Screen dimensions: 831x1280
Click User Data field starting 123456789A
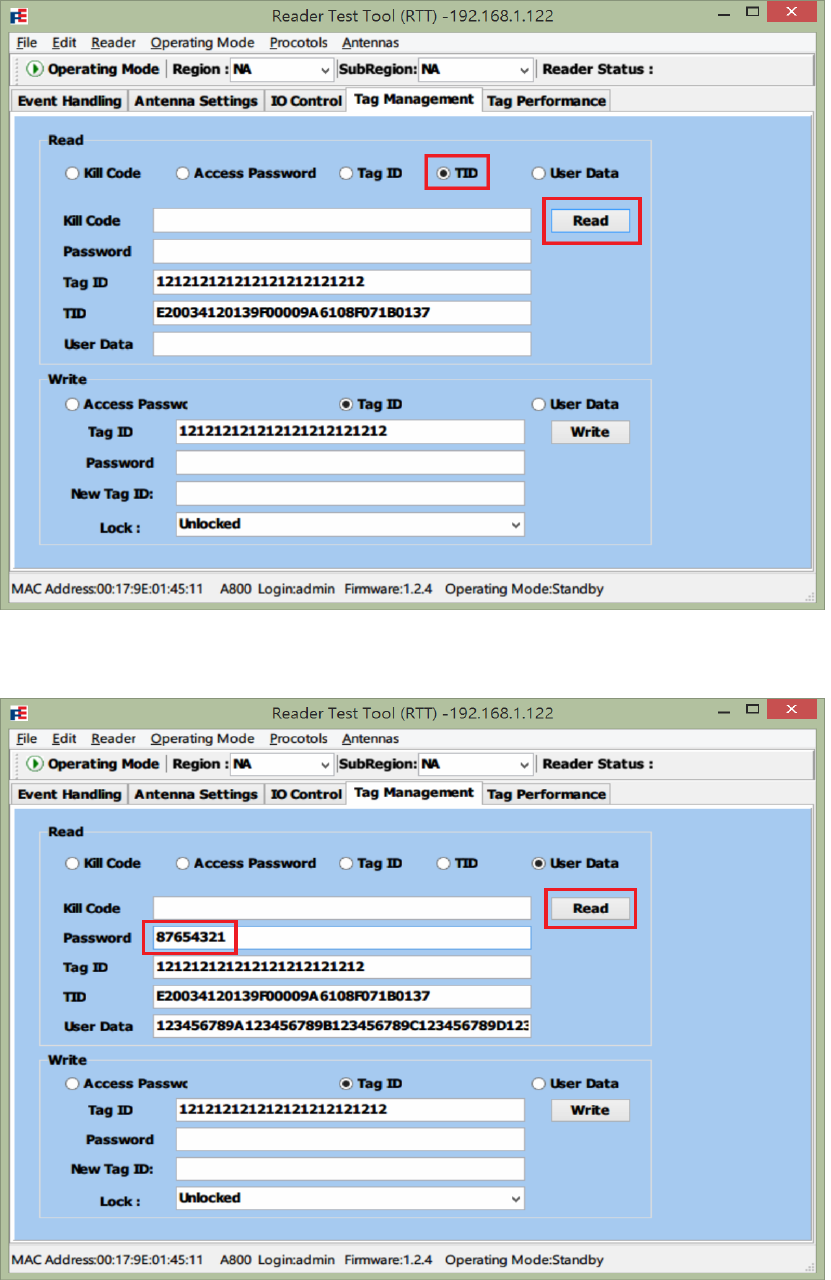342,1027
